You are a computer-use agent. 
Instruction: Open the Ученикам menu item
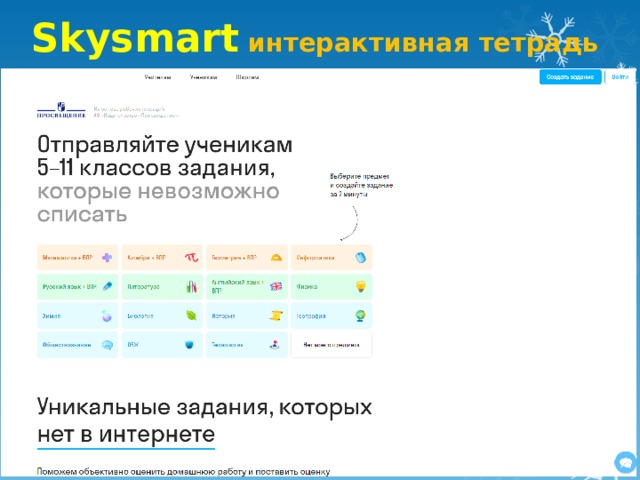click(x=203, y=77)
